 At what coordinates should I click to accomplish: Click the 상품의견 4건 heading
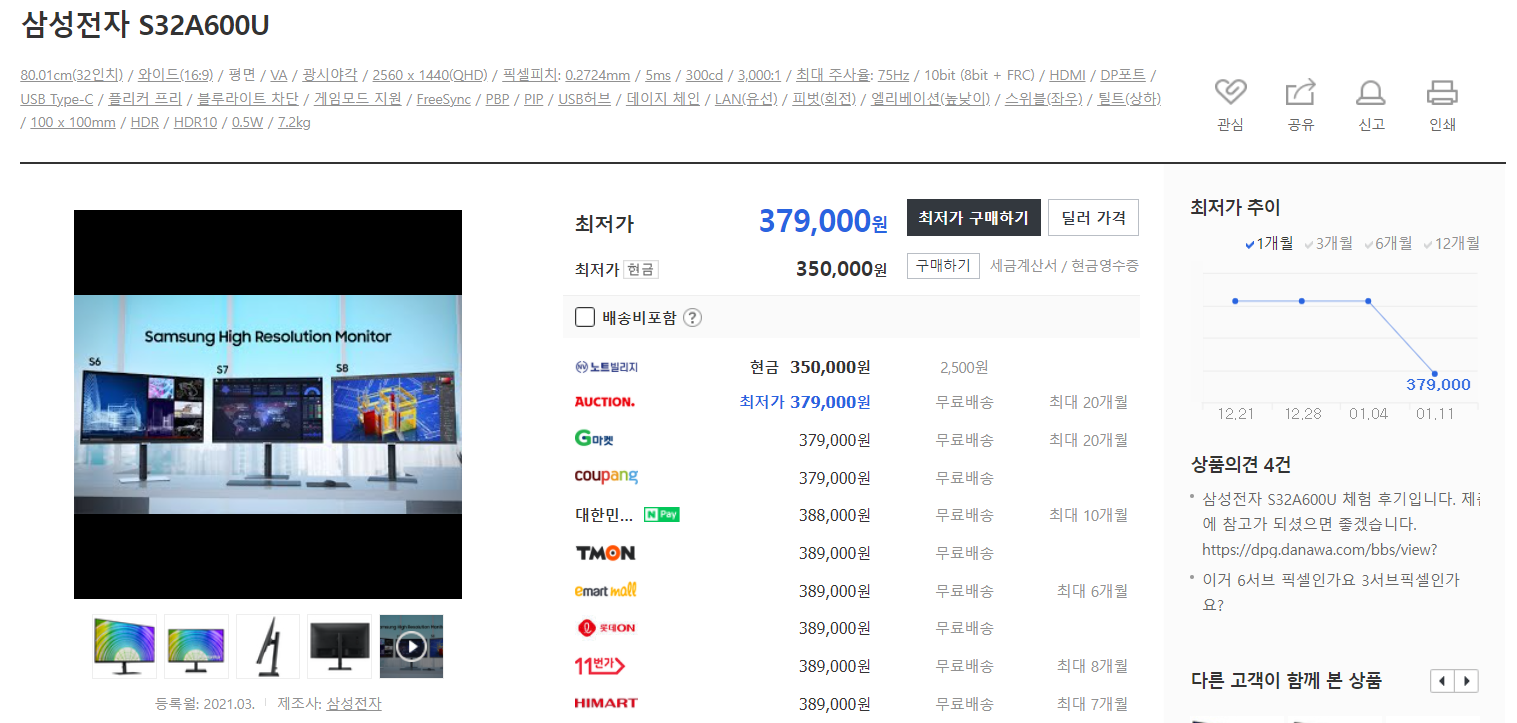pyautogui.click(x=1240, y=465)
